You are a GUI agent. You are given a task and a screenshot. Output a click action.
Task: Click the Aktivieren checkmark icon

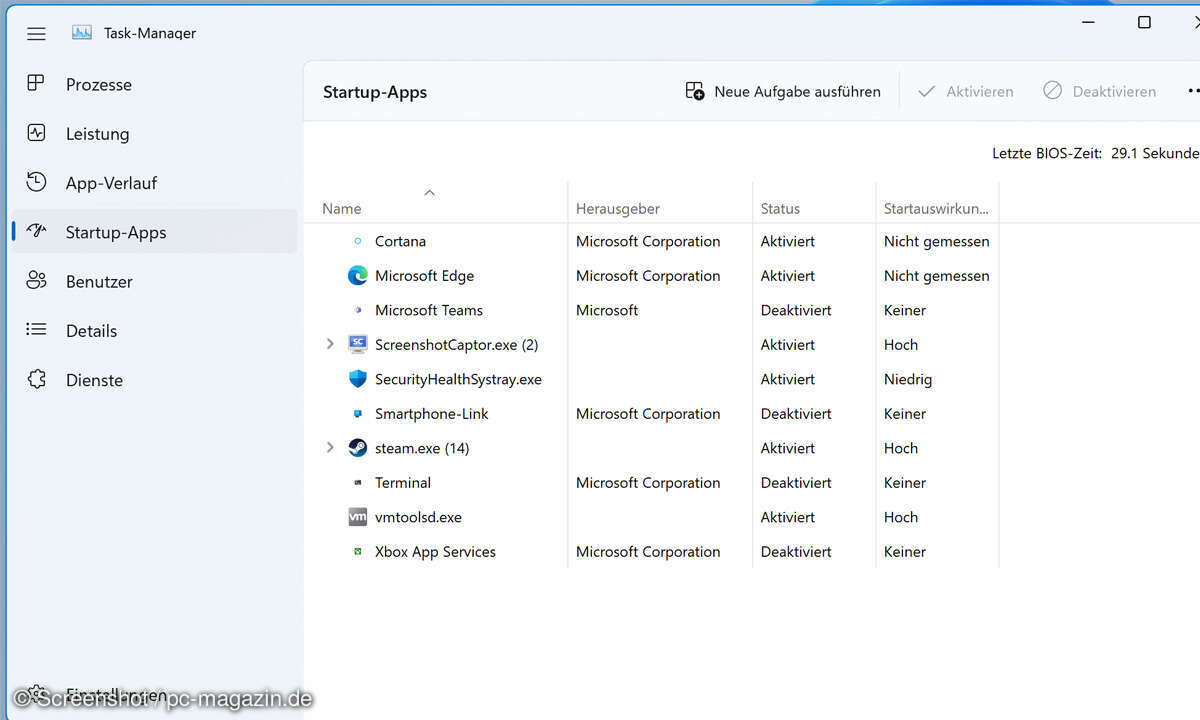(927, 91)
